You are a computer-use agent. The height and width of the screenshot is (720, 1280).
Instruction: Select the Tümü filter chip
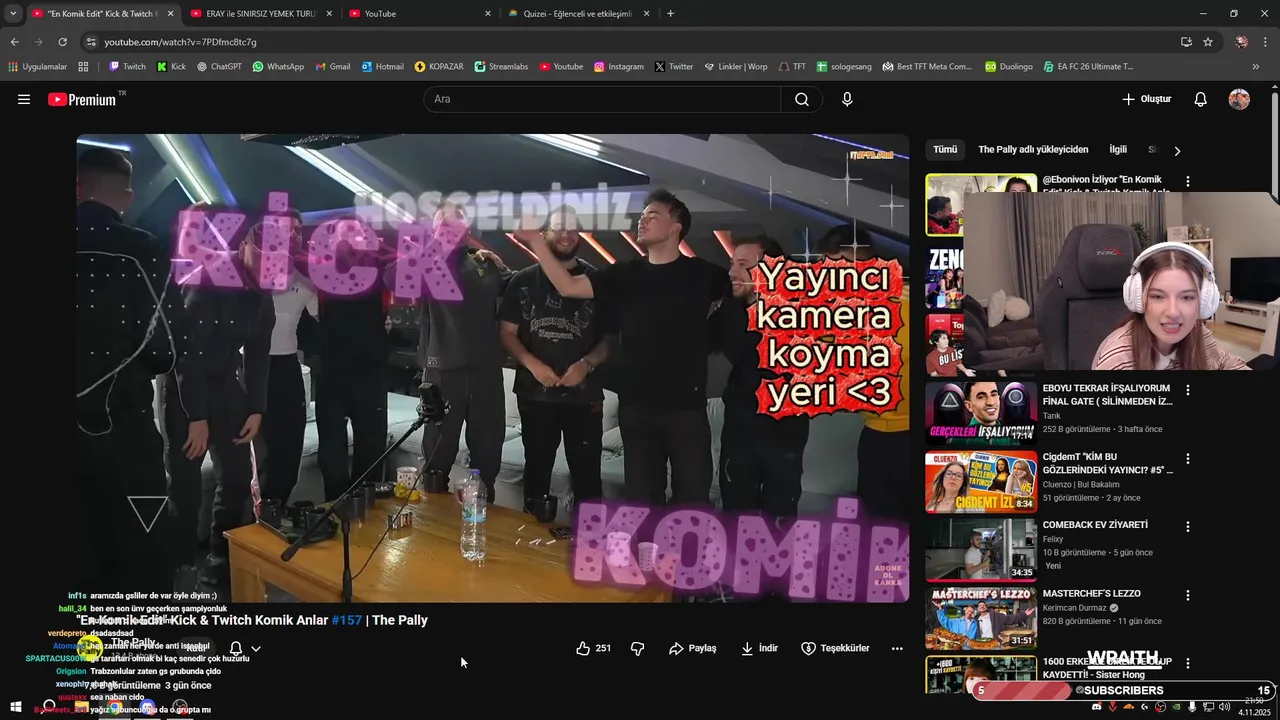click(x=945, y=150)
